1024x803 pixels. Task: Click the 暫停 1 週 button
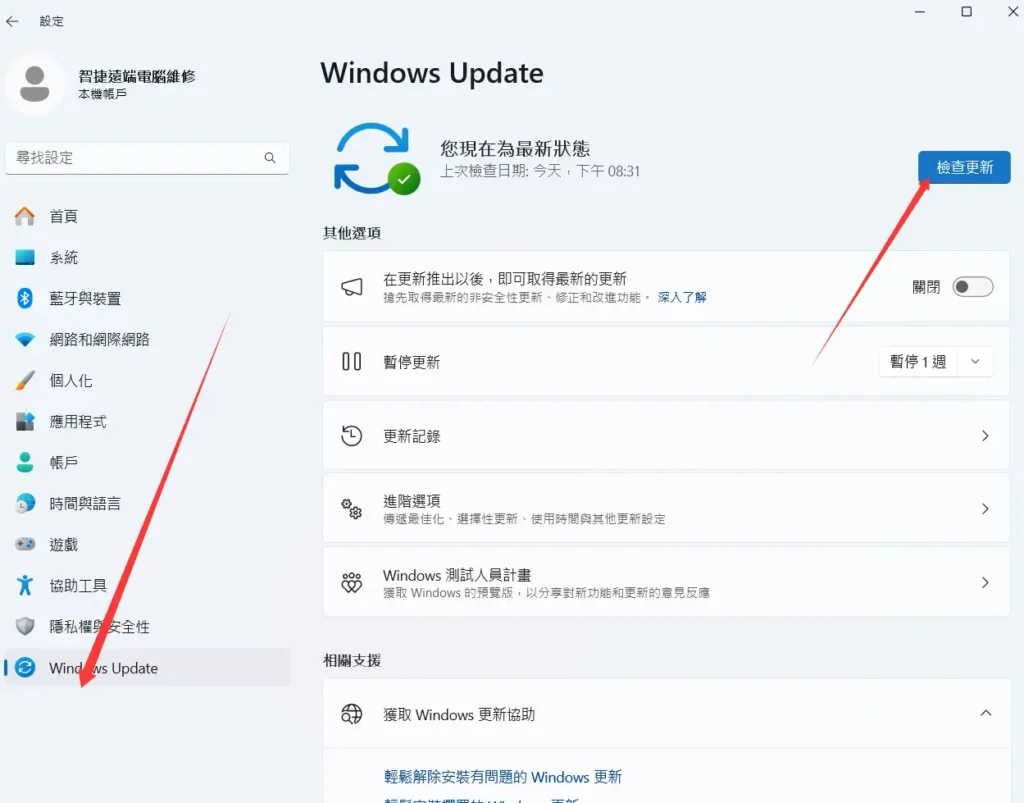click(918, 362)
